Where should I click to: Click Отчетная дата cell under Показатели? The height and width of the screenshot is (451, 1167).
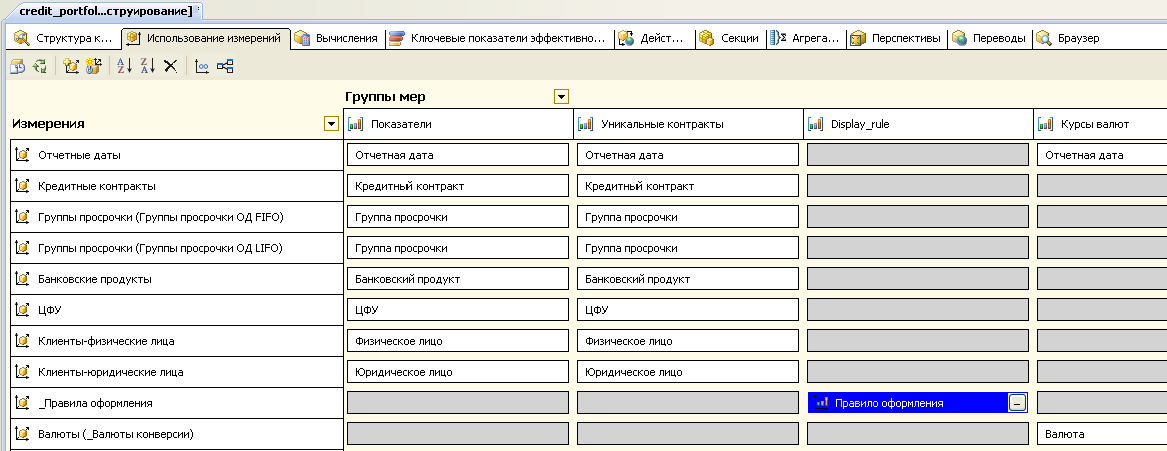tap(458, 155)
